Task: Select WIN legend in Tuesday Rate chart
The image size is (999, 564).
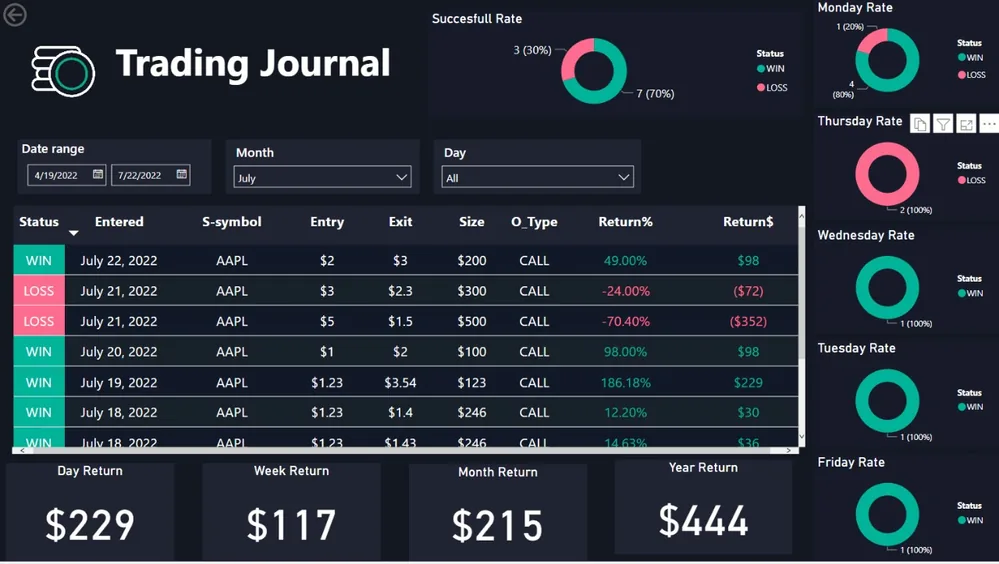Action: tap(970, 407)
